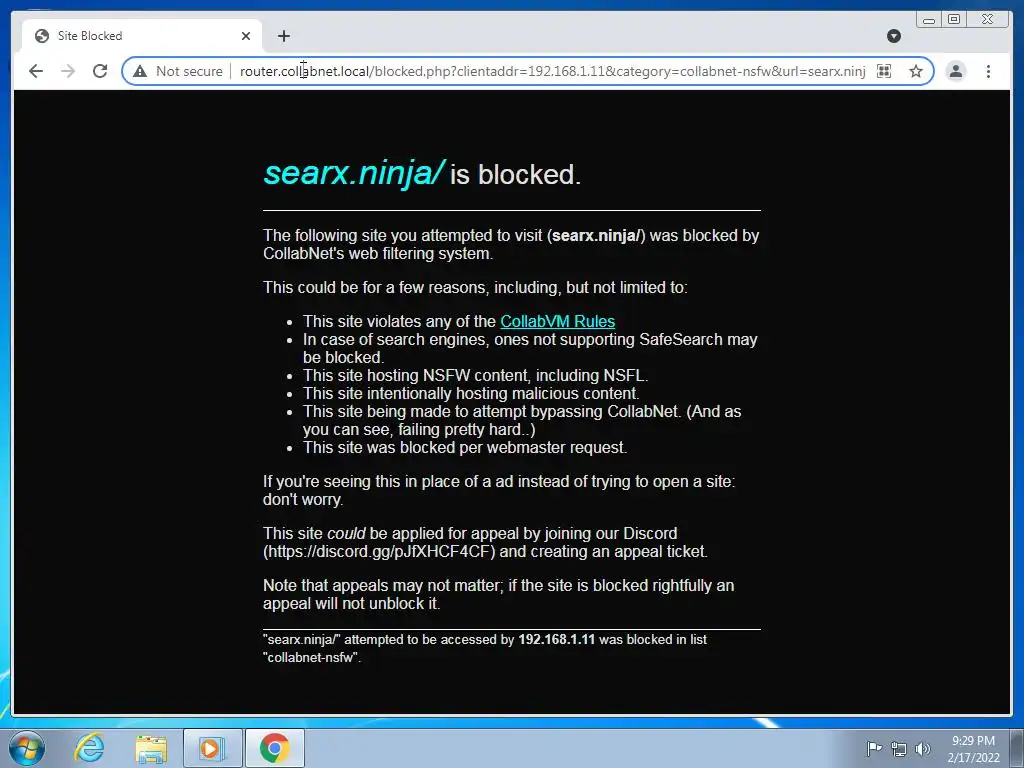Click the 'bypassing CollabNet' bullet text

pyautogui.click(x=522, y=421)
